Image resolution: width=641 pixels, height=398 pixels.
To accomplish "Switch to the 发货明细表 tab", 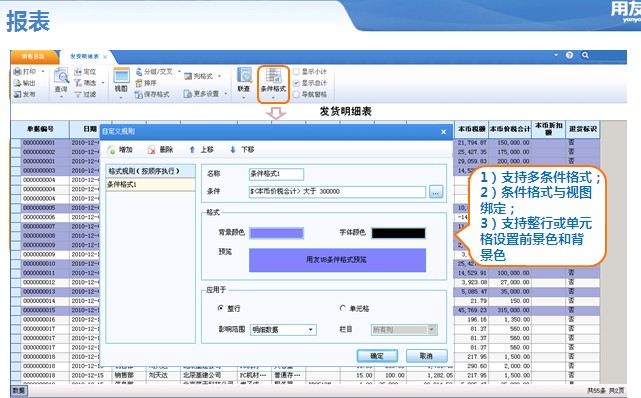I will tap(85, 56).
